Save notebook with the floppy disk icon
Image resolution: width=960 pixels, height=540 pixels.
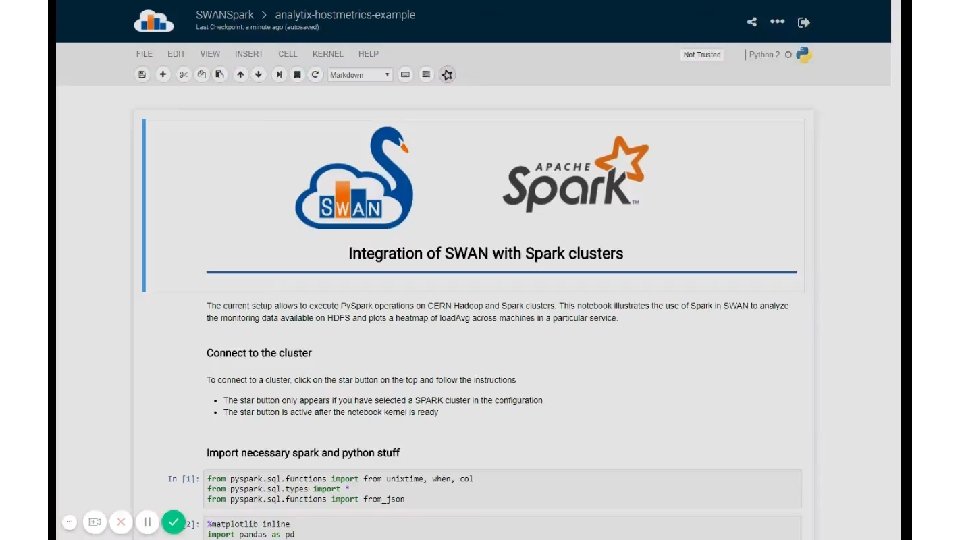142,75
